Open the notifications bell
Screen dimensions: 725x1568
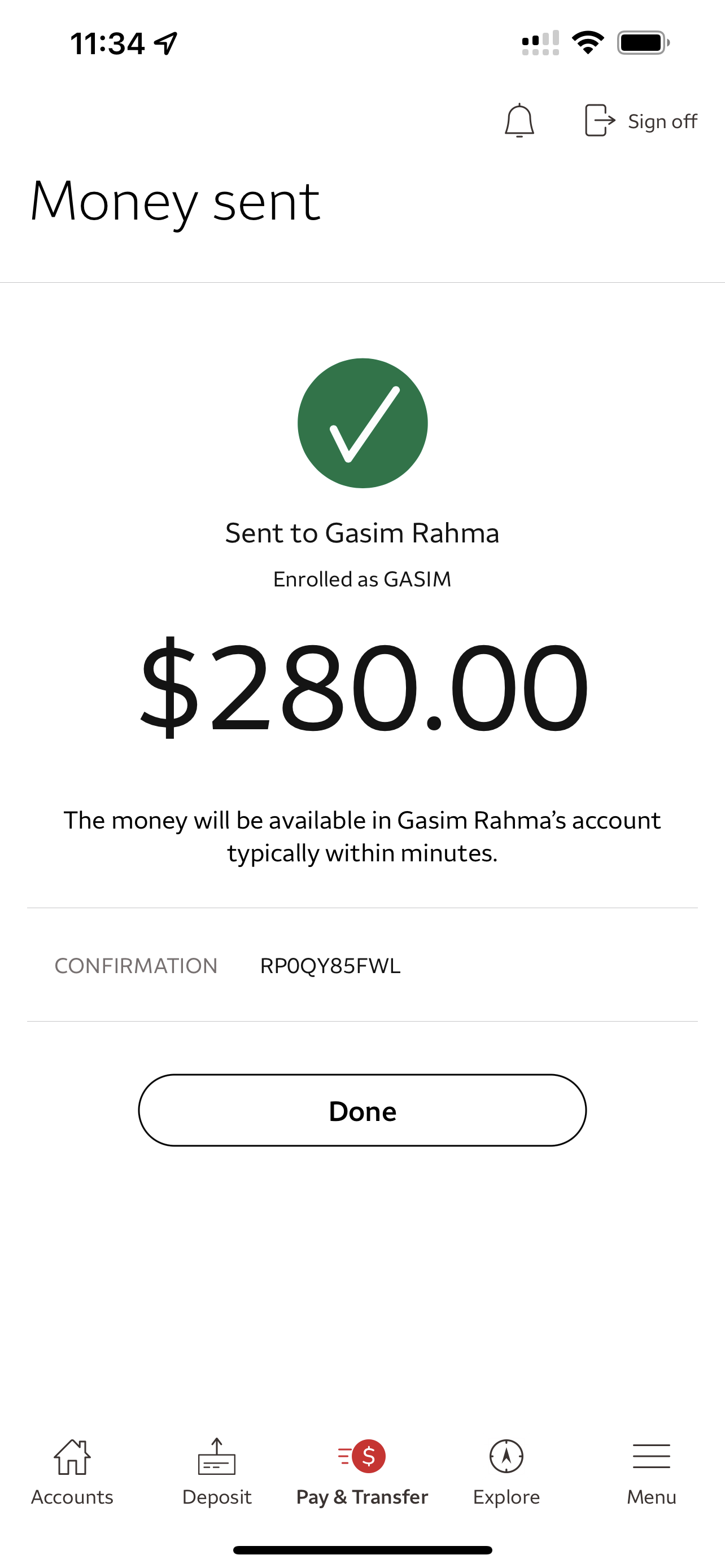(x=519, y=121)
